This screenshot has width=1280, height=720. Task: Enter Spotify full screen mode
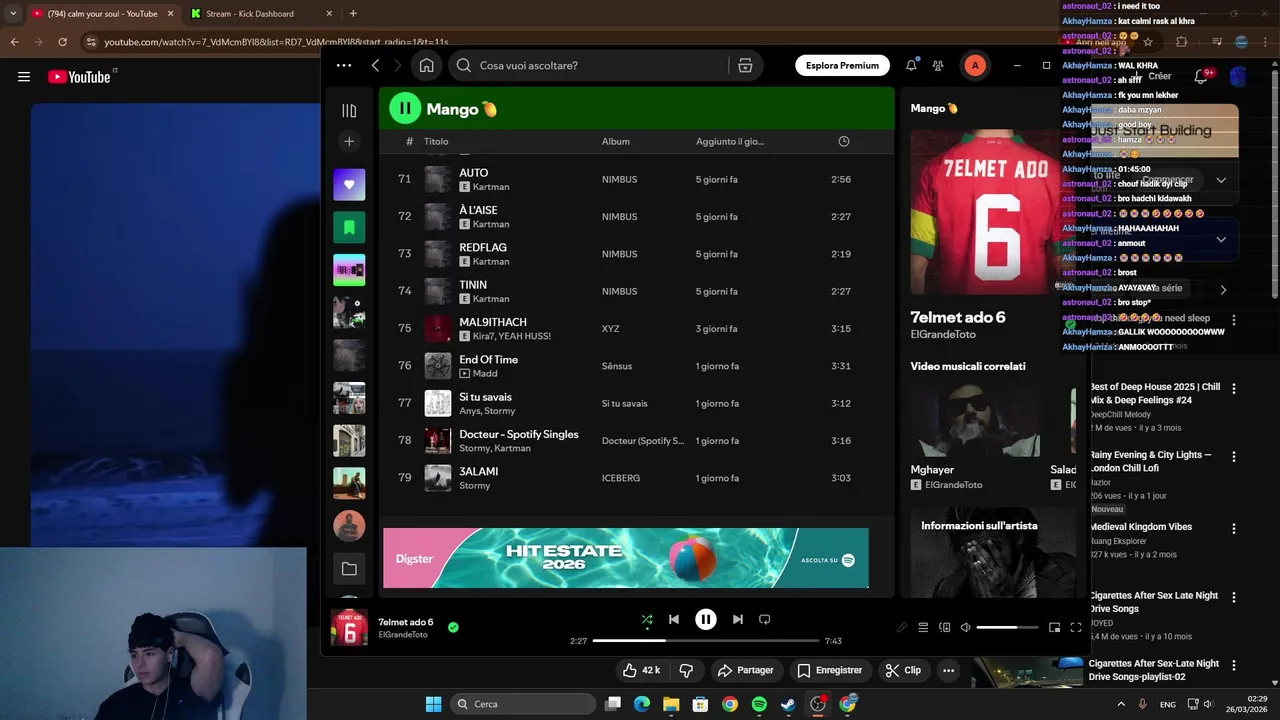[x=1076, y=627]
